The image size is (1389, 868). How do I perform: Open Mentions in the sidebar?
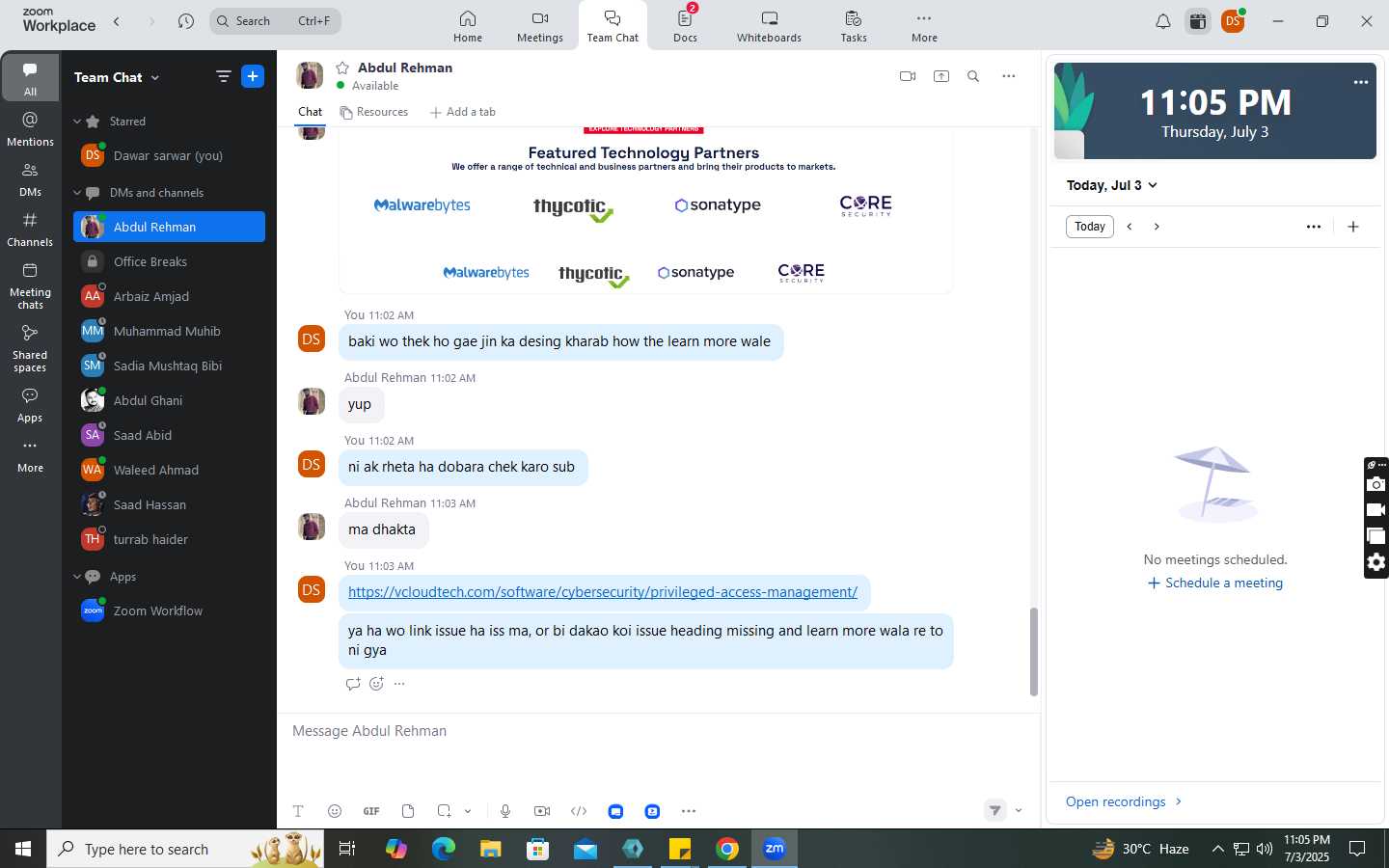(x=30, y=128)
